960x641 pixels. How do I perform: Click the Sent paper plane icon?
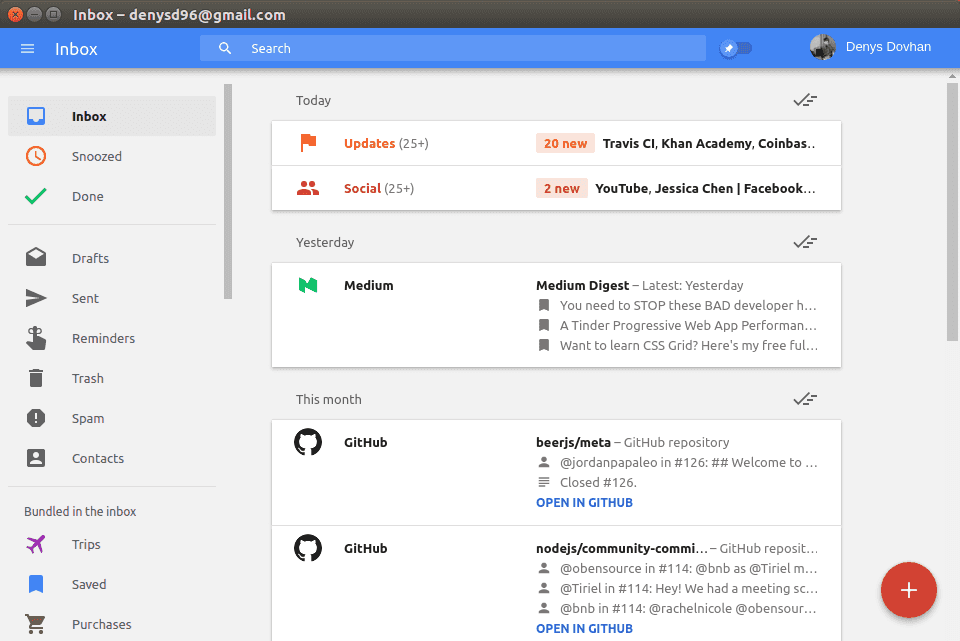tap(36, 298)
